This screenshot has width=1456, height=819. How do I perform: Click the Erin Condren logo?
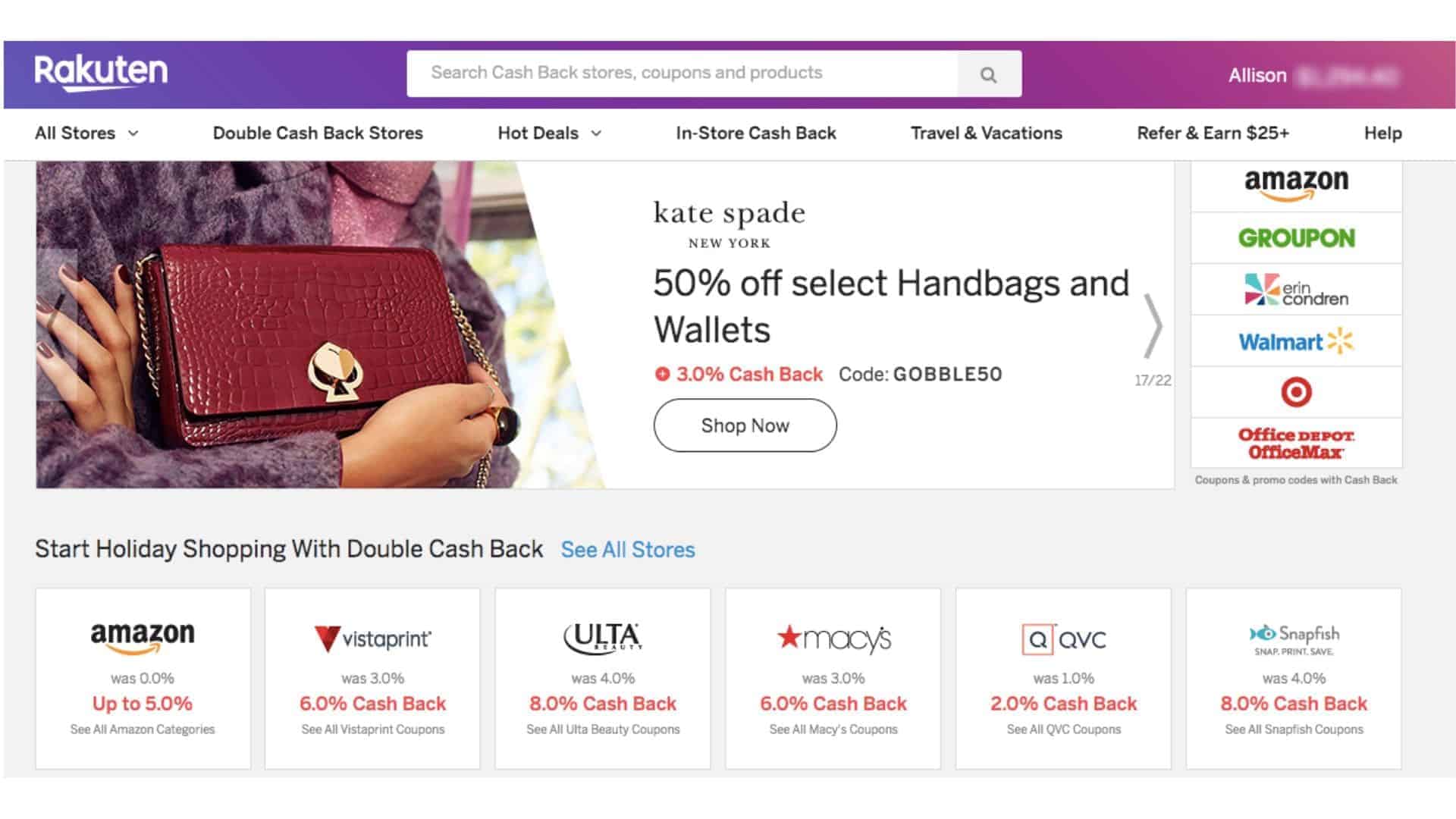(x=1295, y=289)
